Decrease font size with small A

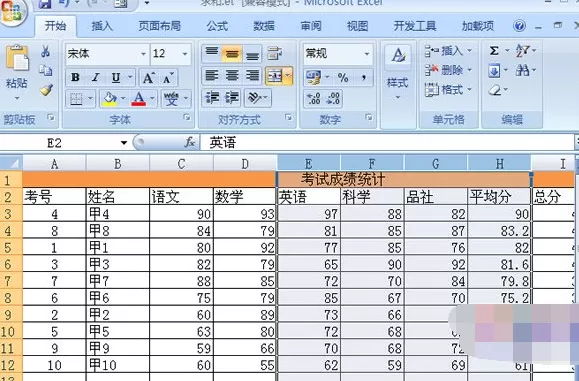168,78
